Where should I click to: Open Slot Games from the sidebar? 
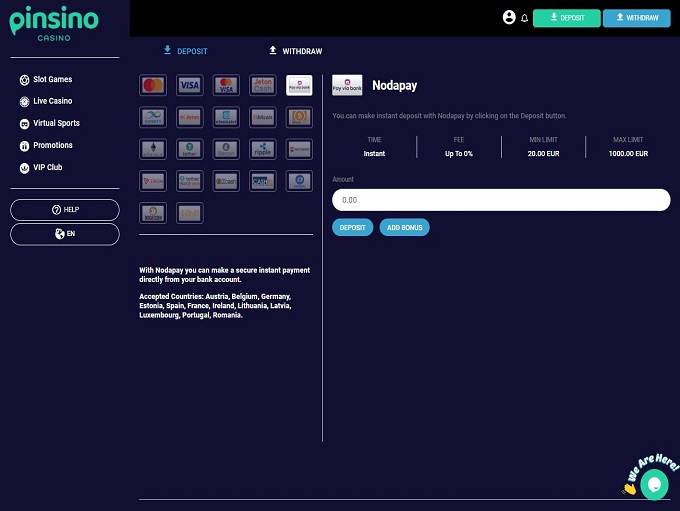coord(54,79)
